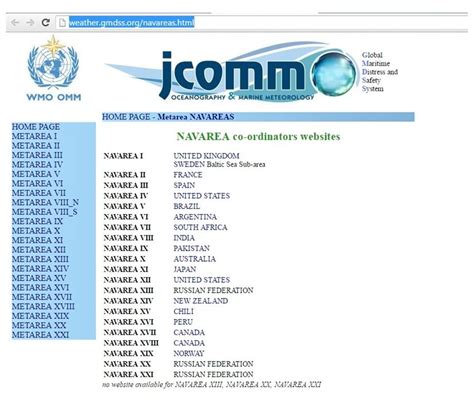Open METAREA IV in the sidebar
The width and height of the screenshot is (474, 408).
[x=37, y=164]
